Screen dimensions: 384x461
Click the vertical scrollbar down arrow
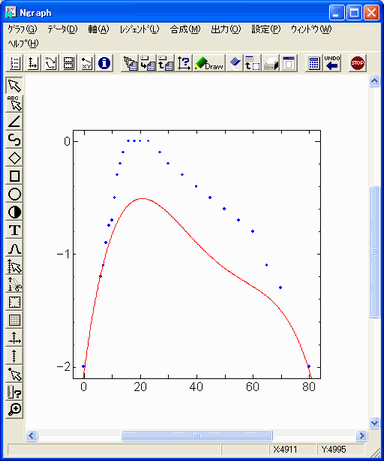(374, 423)
